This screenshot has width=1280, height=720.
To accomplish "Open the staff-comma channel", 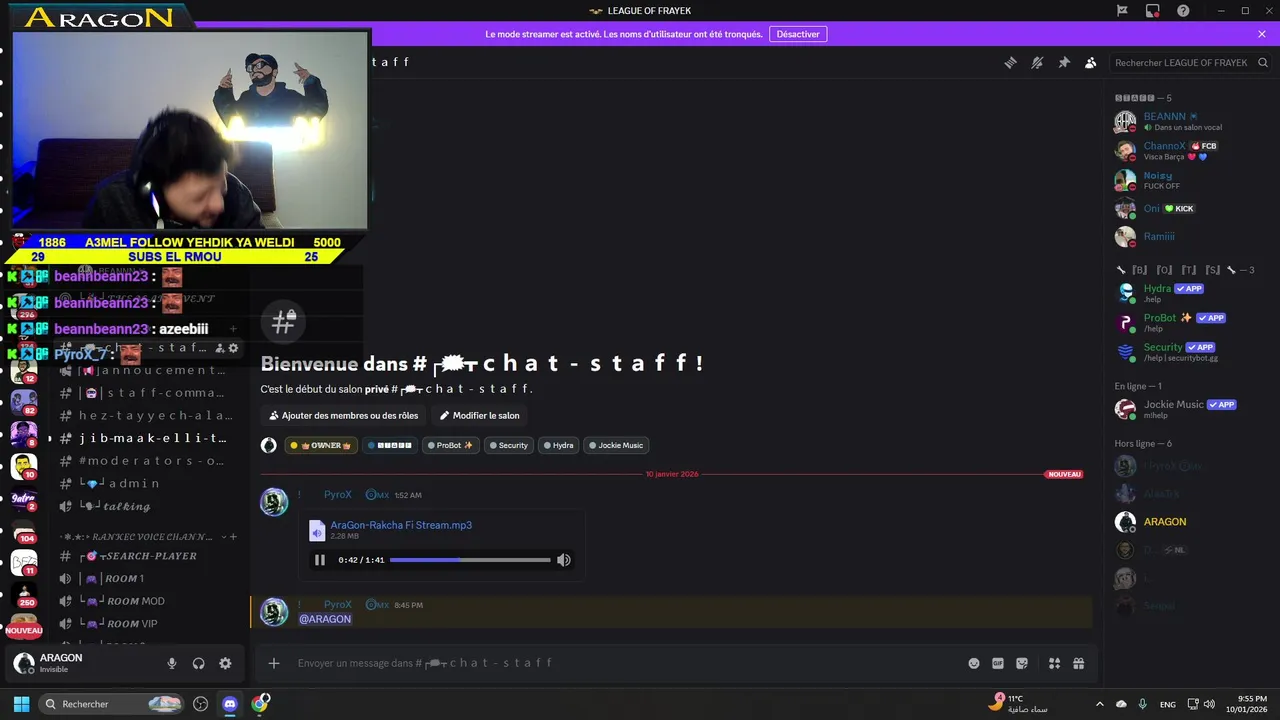I will tap(148, 393).
